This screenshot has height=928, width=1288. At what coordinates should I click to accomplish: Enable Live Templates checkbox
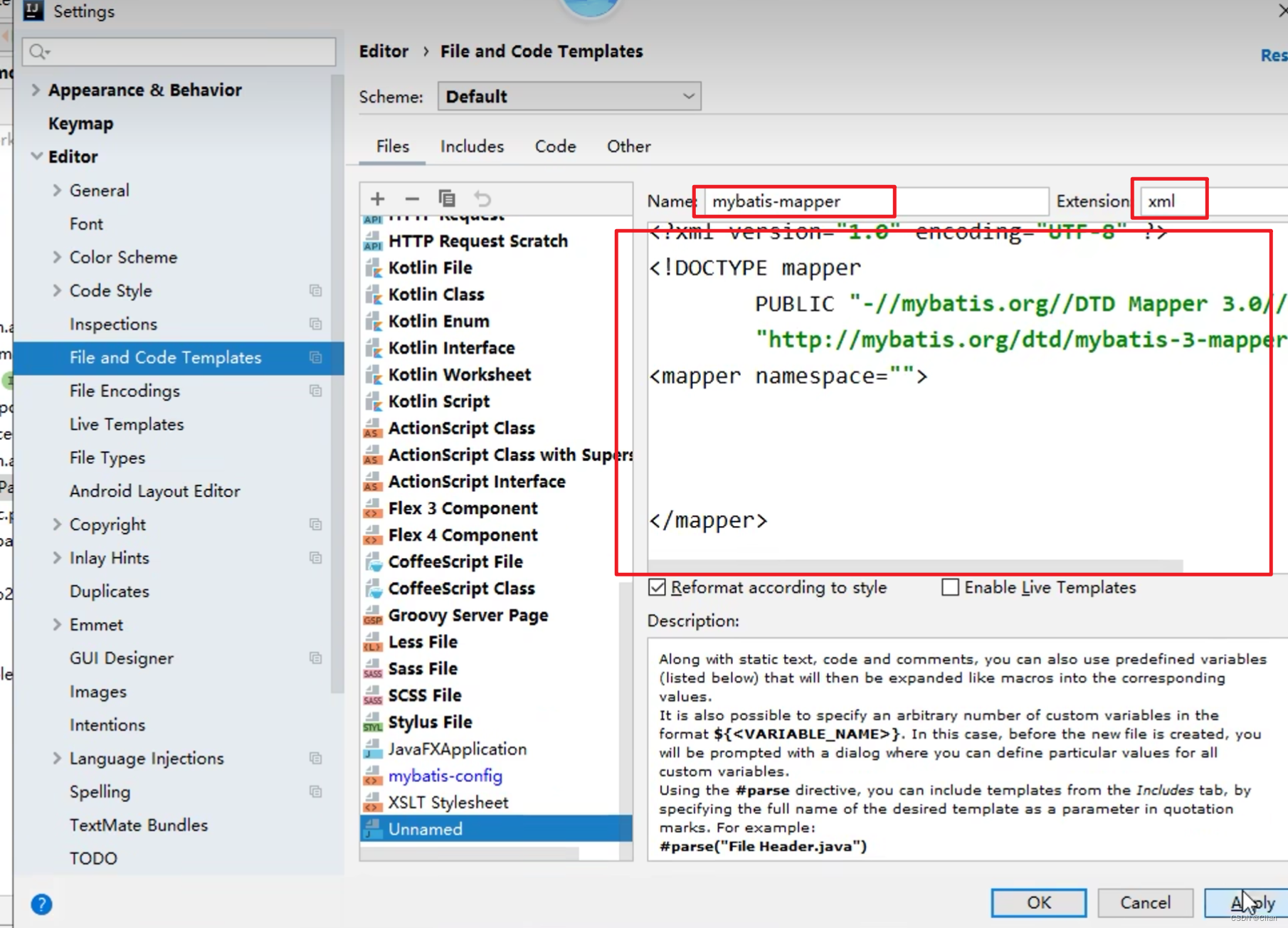(950, 587)
